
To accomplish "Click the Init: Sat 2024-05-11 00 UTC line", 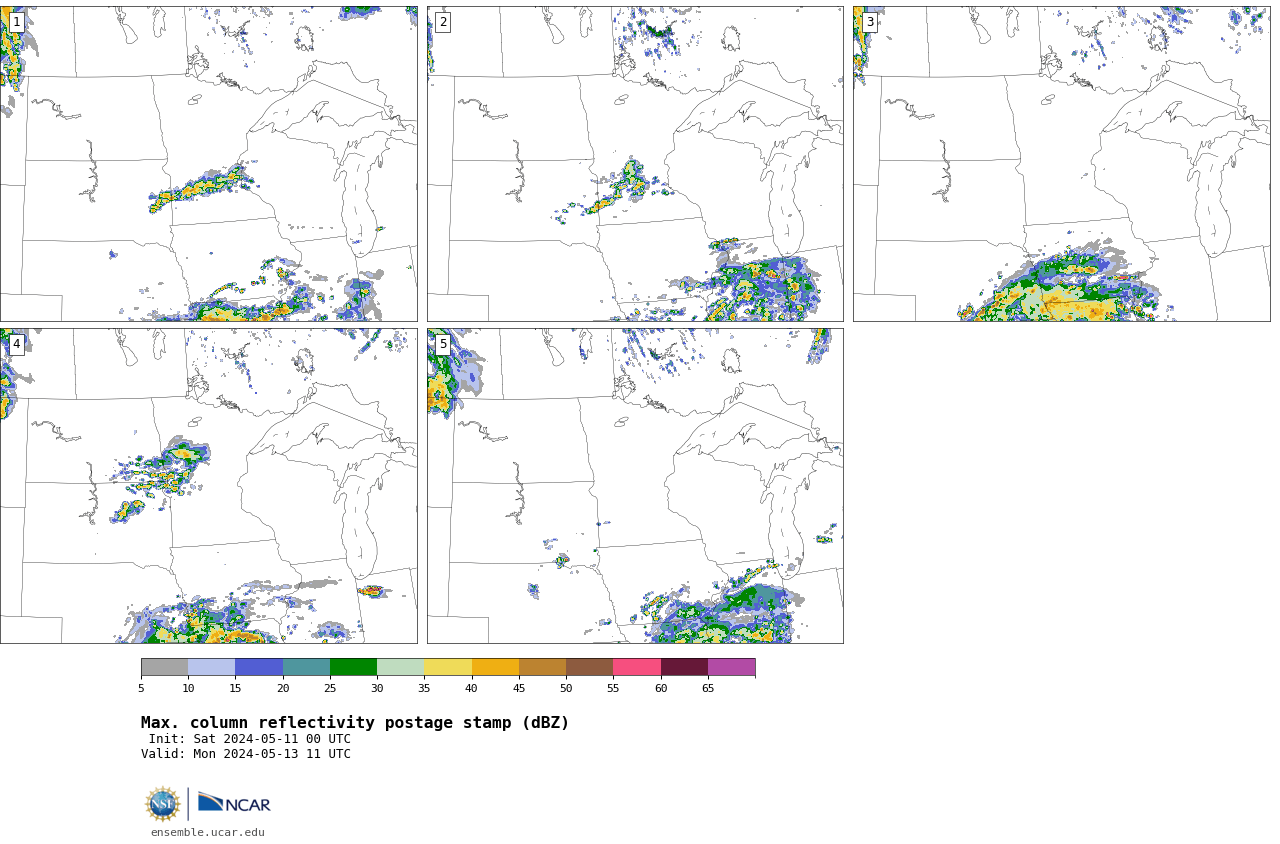I will [250, 739].
